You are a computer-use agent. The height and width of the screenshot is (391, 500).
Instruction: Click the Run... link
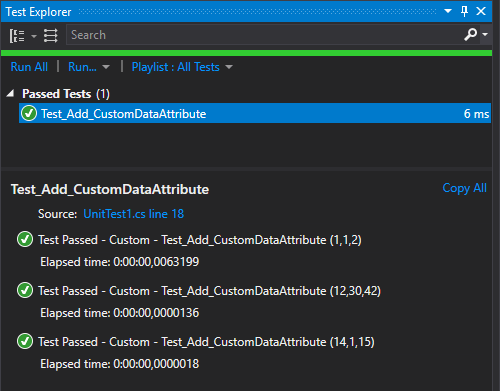click(x=82, y=67)
